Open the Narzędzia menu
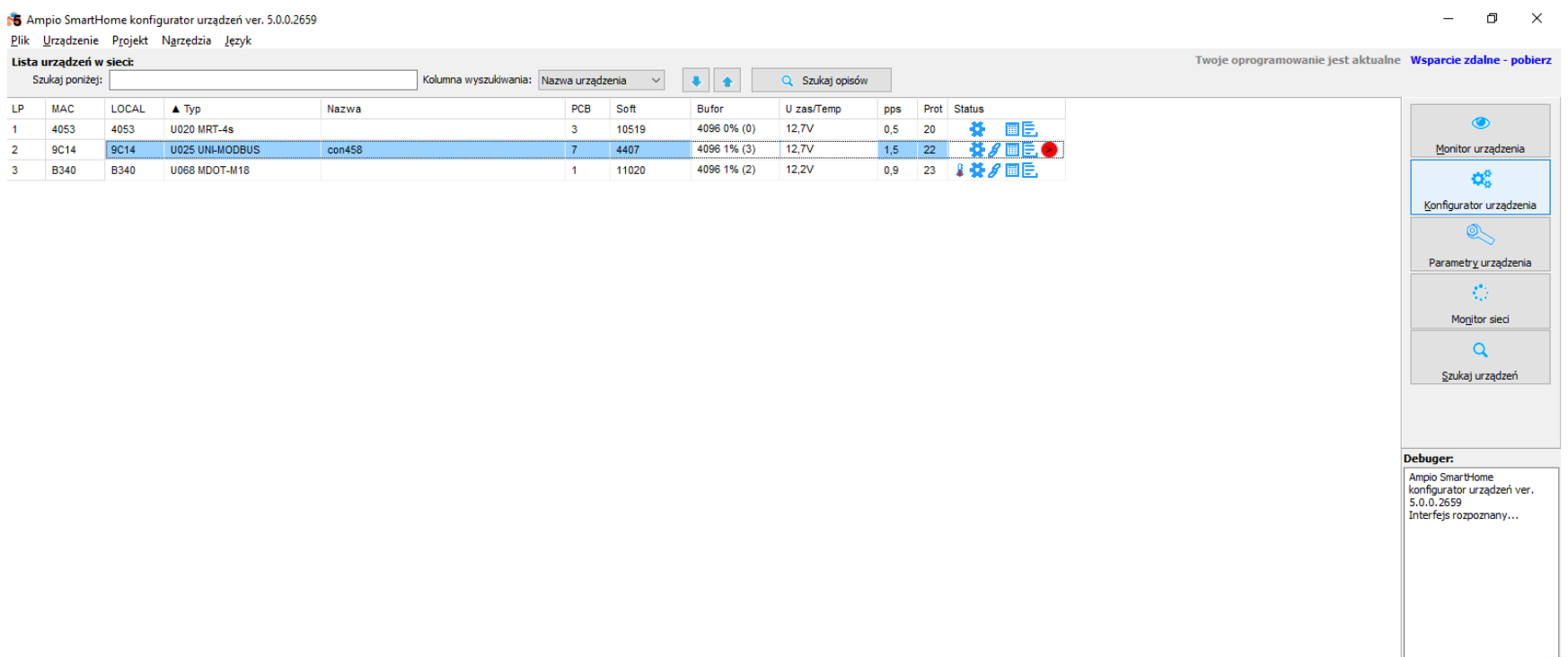Viewport: 1568px width, 657px height. [x=187, y=40]
